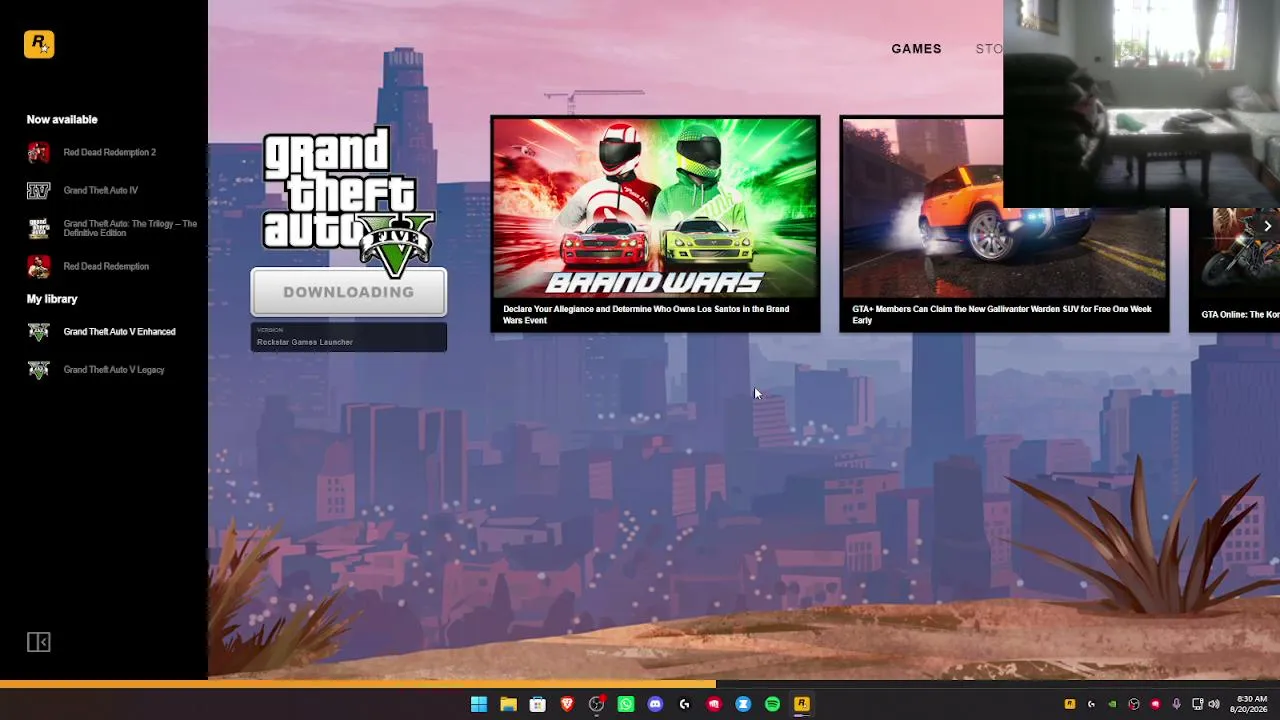Click the 'My library' heading
Viewport: 1280px width, 720px height.
pos(52,299)
